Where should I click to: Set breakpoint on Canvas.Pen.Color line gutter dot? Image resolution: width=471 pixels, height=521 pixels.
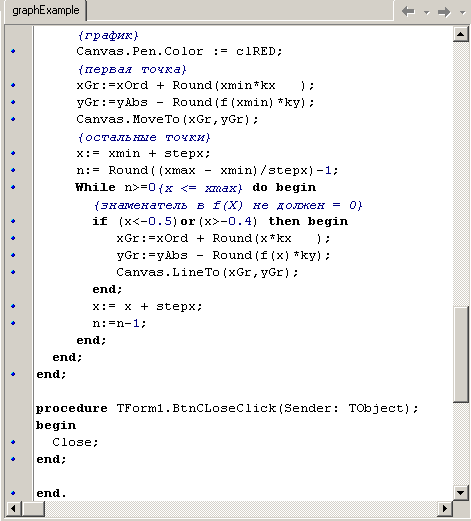13,51
